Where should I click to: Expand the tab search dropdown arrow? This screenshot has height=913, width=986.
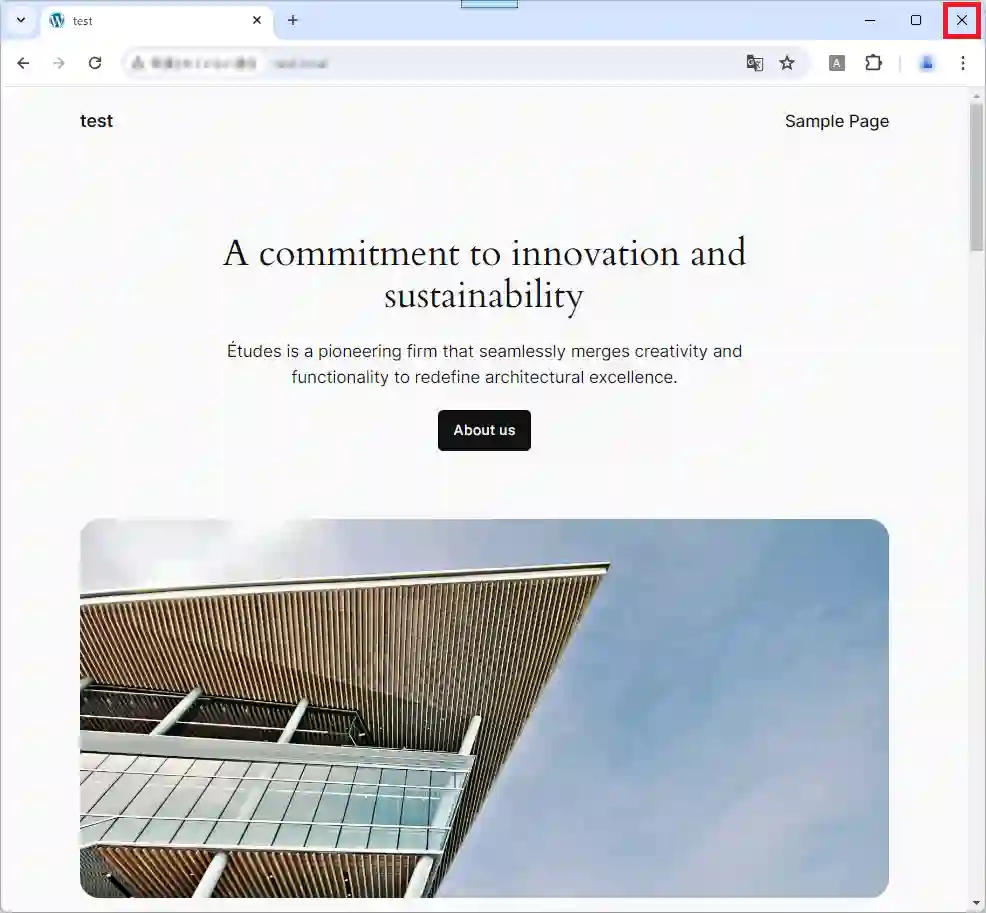click(21, 20)
